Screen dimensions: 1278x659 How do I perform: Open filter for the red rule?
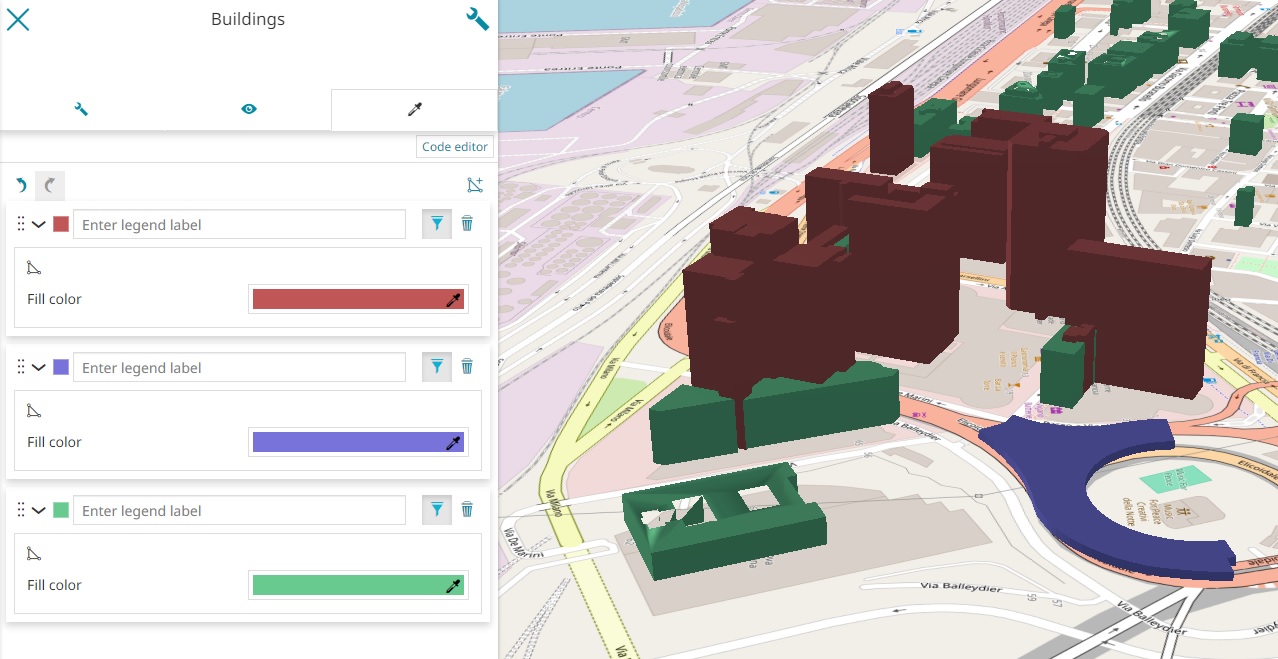(x=437, y=224)
